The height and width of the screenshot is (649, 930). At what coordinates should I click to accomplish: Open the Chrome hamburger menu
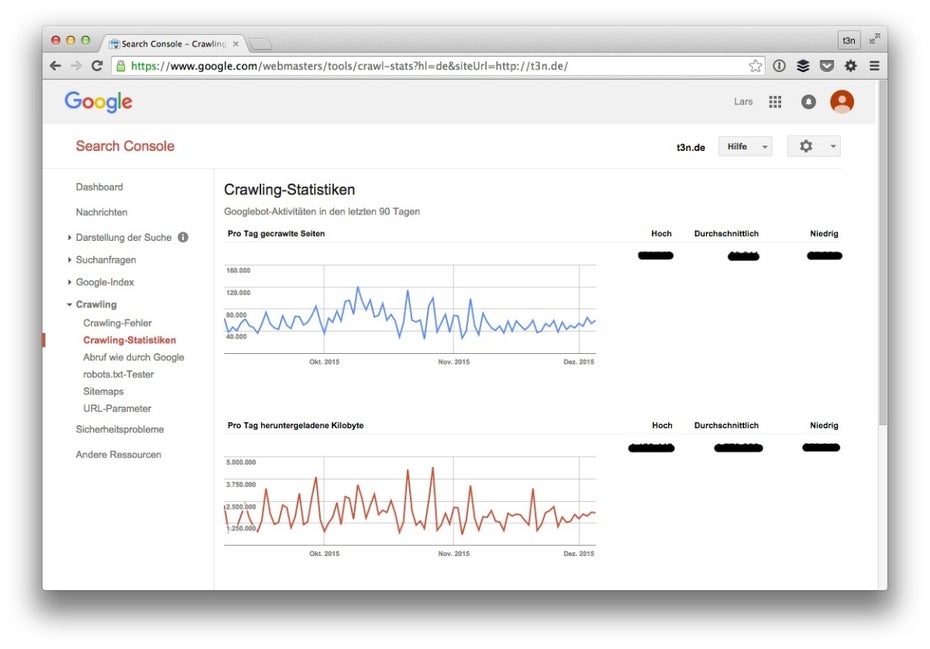[874, 66]
